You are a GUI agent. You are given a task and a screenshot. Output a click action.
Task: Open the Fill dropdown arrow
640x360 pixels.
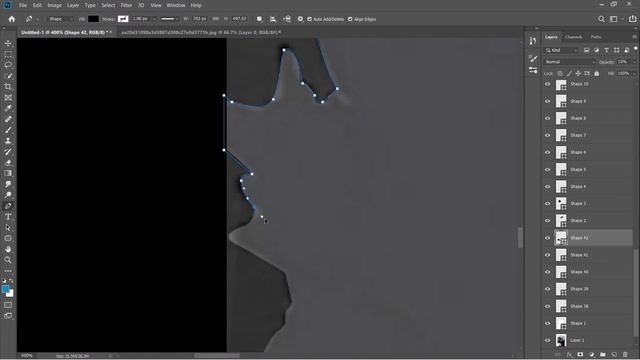point(634,73)
